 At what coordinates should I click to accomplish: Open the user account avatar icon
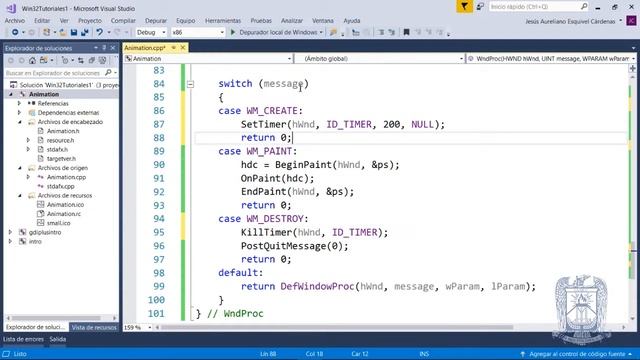(x=631, y=20)
